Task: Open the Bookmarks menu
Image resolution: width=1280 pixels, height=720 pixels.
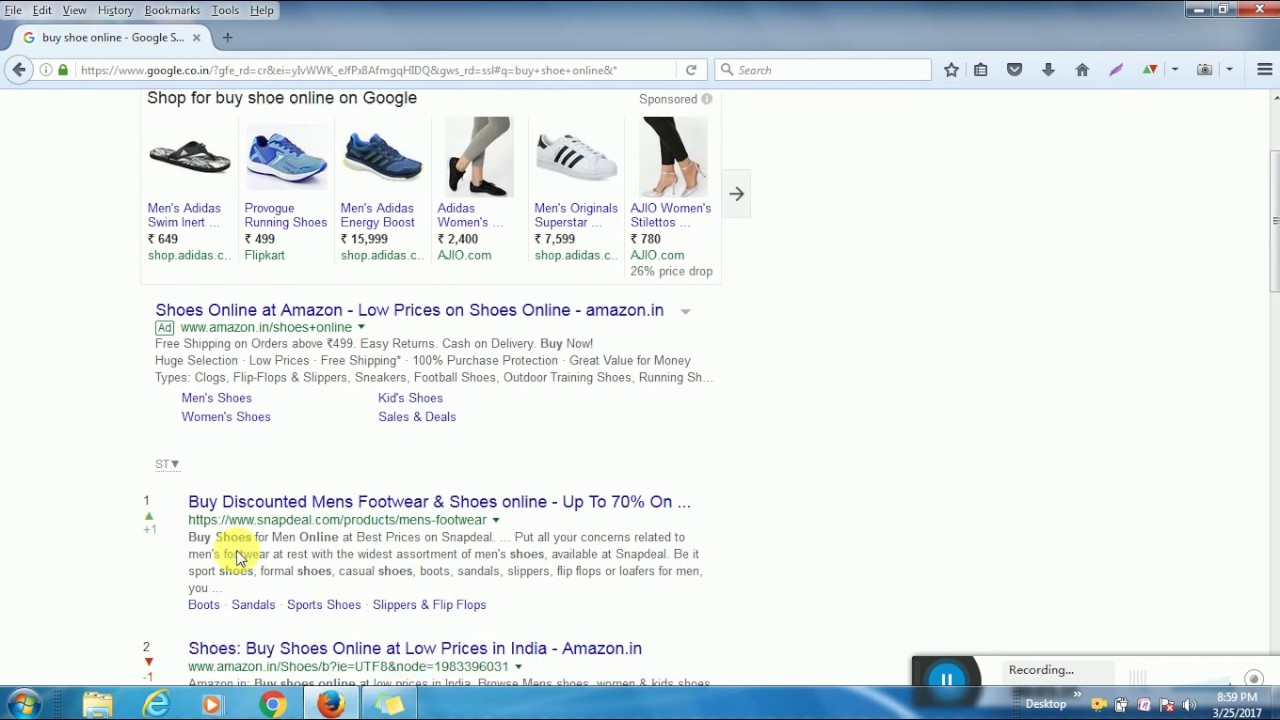Action: (172, 10)
